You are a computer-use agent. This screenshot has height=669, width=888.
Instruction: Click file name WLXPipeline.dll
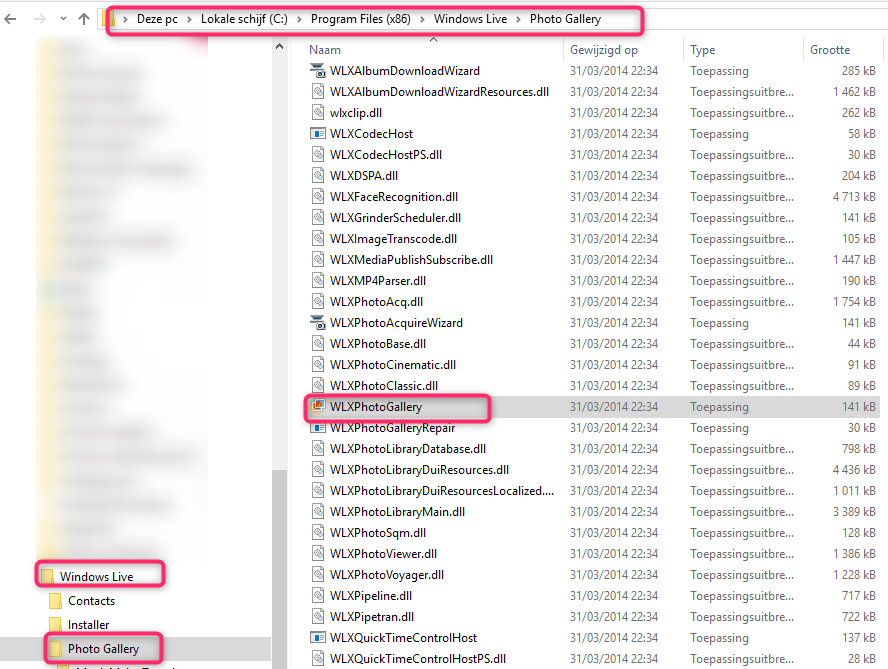371,595
